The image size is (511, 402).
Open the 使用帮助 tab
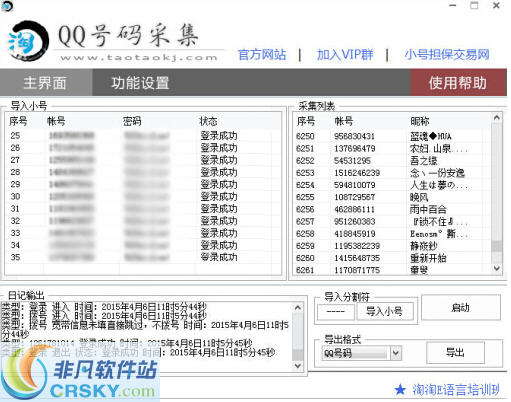pyautogui.click(x=458, y=83)
